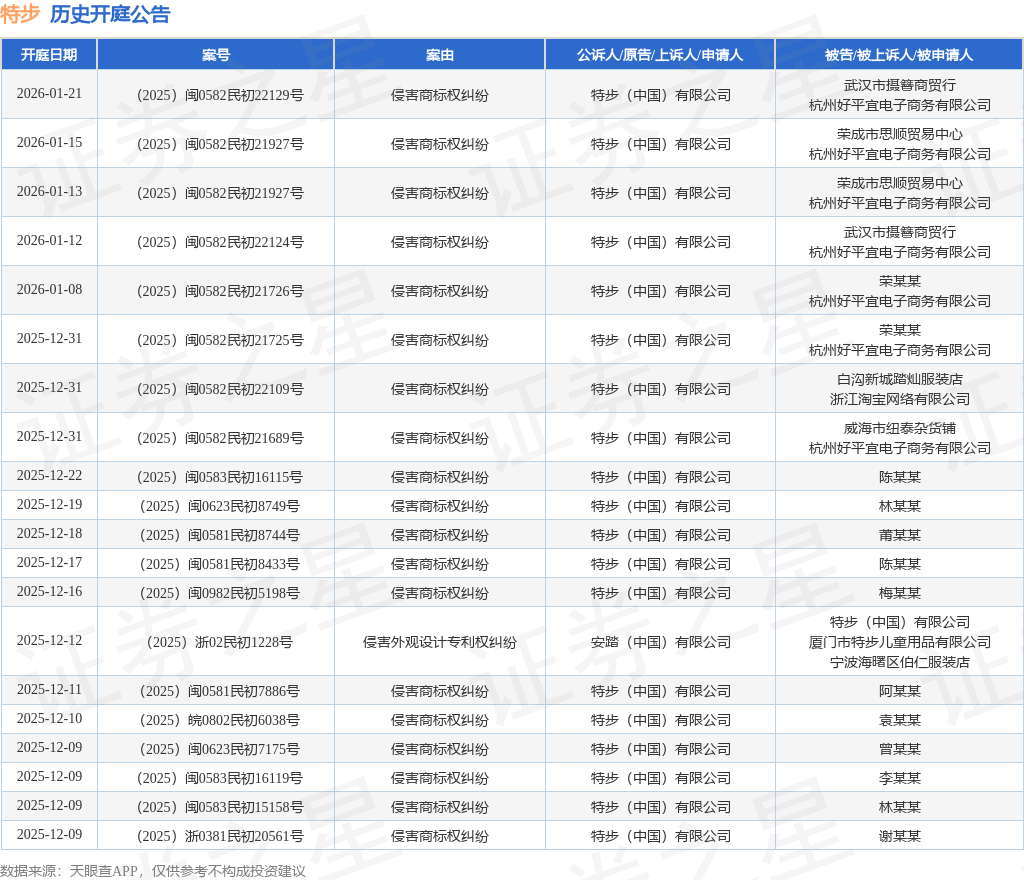Click defendant 浙江淘宝网络有限公司
The height and width of the screenshot is (880, 1024).
(899, 399)
